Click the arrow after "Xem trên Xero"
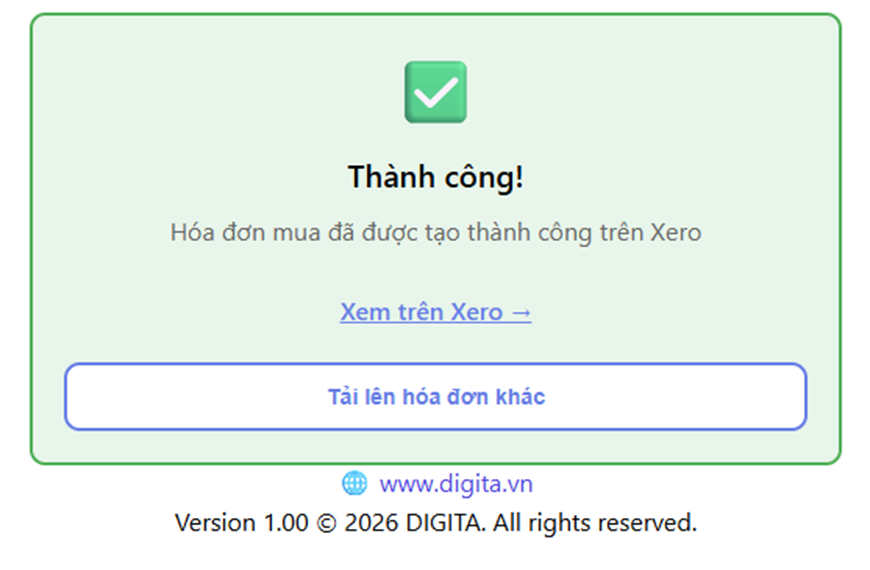This screenshot has height=570, width=870. tap(520, 312)
